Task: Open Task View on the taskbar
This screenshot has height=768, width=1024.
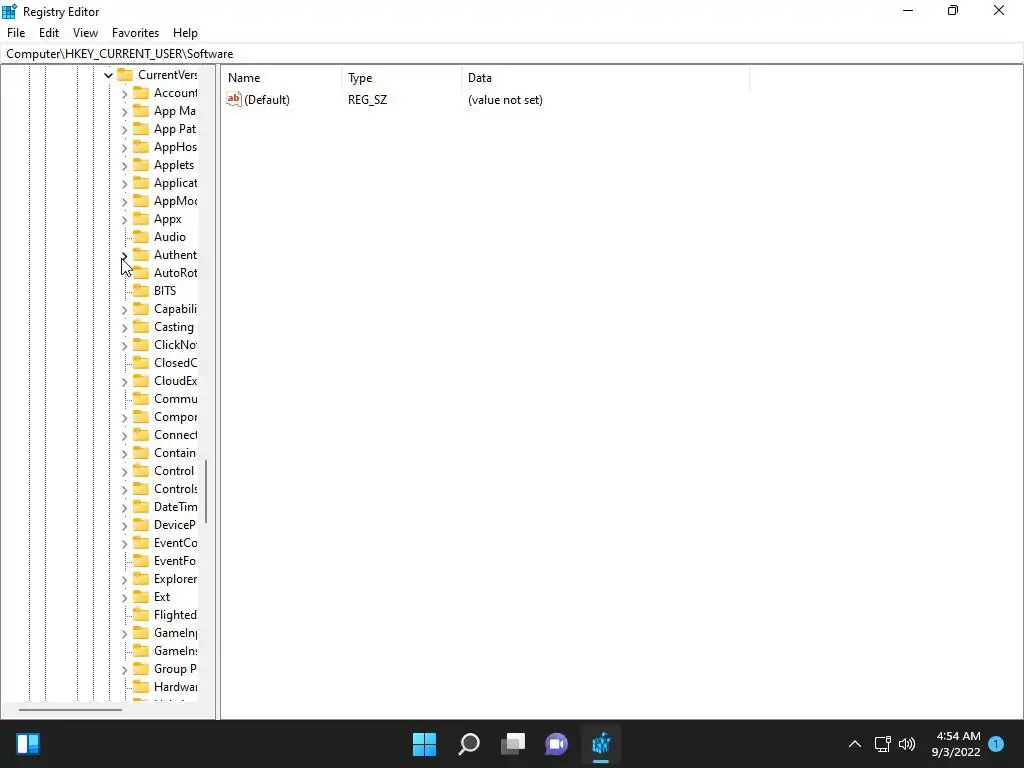Action: tap(513, 744)
